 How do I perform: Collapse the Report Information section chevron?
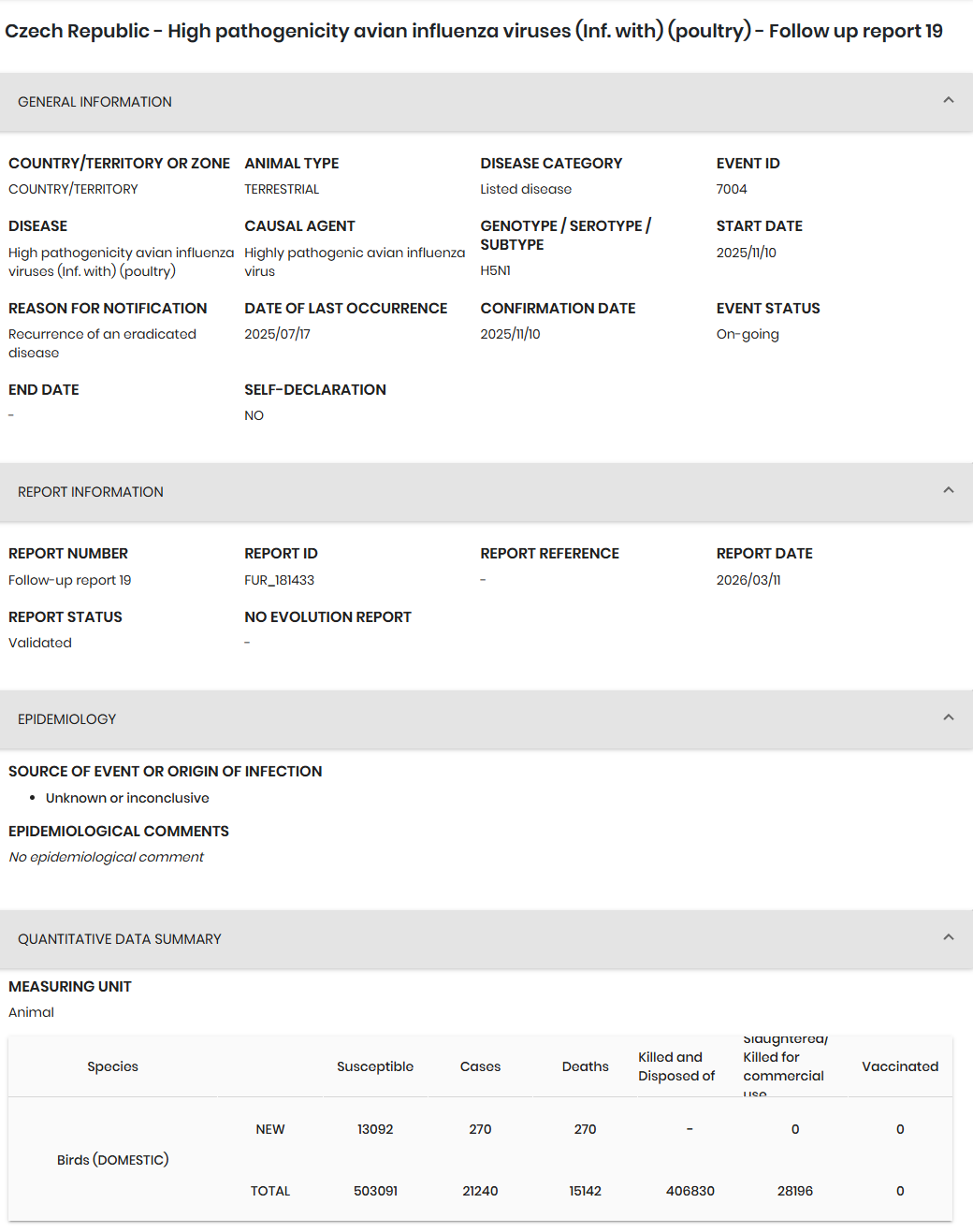[948, 491]
